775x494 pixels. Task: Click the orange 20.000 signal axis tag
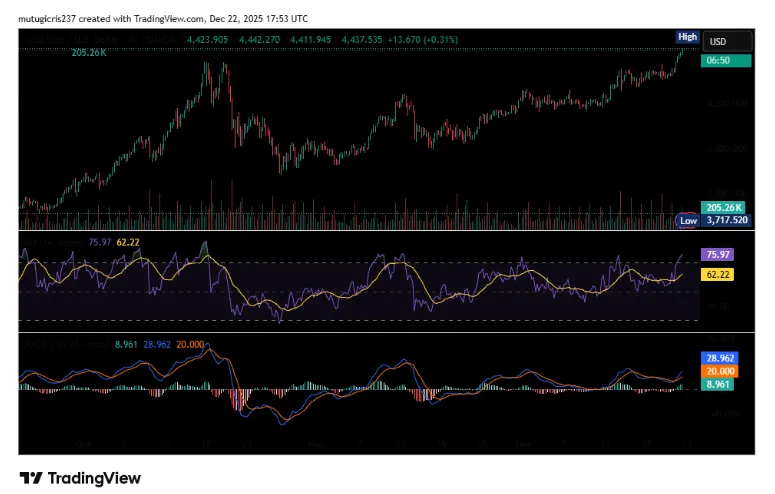point(720,370)
